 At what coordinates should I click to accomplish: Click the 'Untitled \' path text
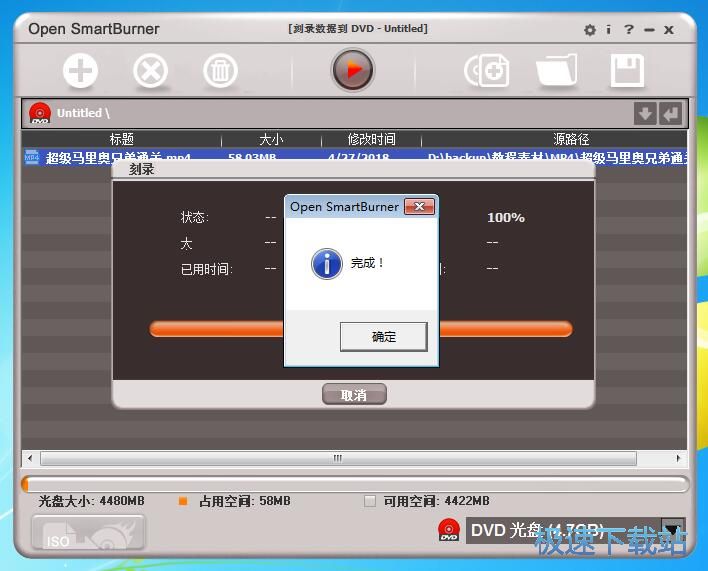(83, 113)
